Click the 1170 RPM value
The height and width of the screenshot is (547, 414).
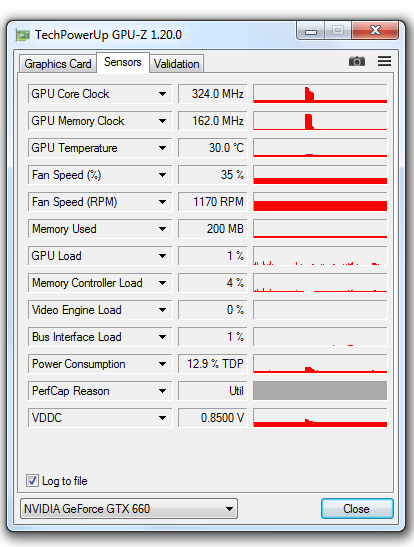click(x=213, y=202)
